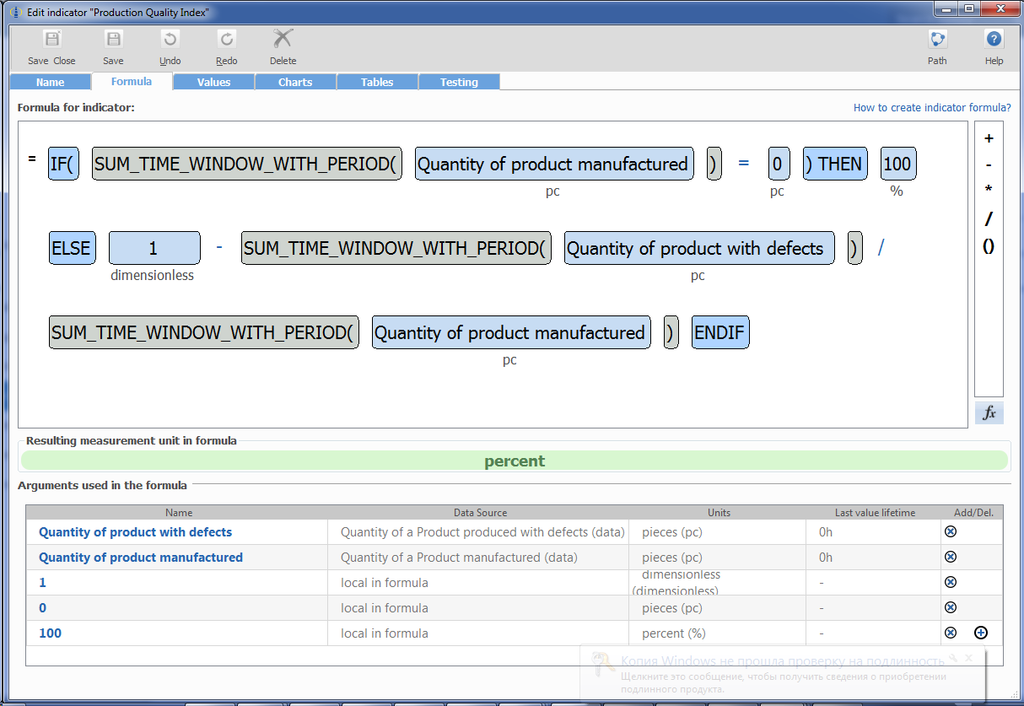1024x706 pixels.
Task: Open 'Quantity of product manufactured' argument link
Action: (140, 557)
